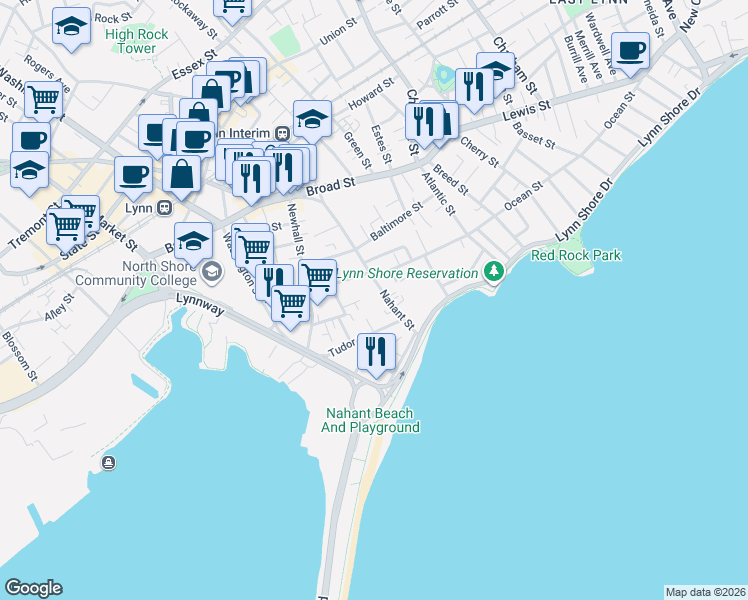Select the restaurant marker above Lewis St
Viewport: 748px width, 600px height.
(474, 88)
